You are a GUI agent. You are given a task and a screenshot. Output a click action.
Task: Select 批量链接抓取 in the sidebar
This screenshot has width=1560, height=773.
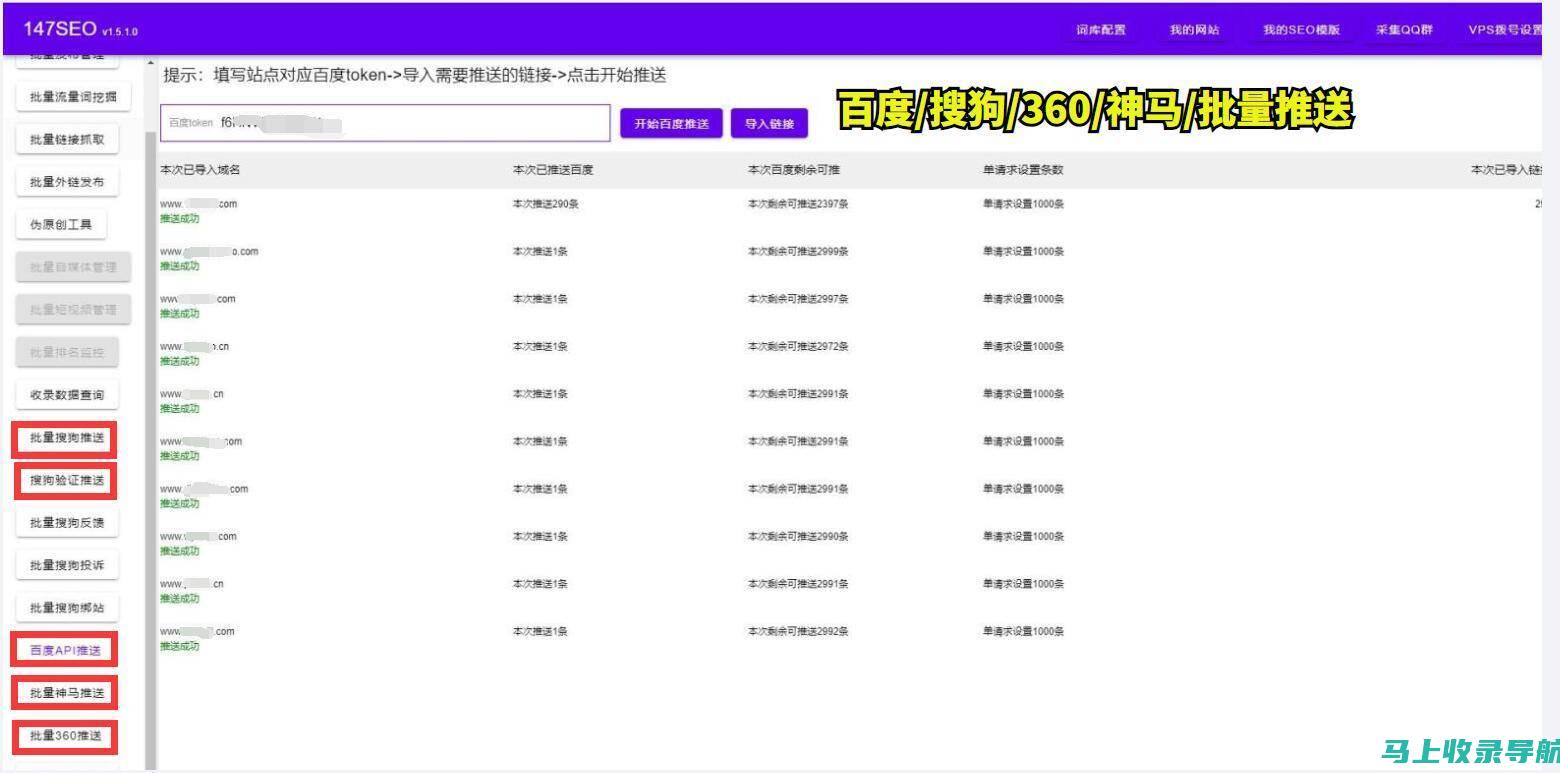(67, 140)
